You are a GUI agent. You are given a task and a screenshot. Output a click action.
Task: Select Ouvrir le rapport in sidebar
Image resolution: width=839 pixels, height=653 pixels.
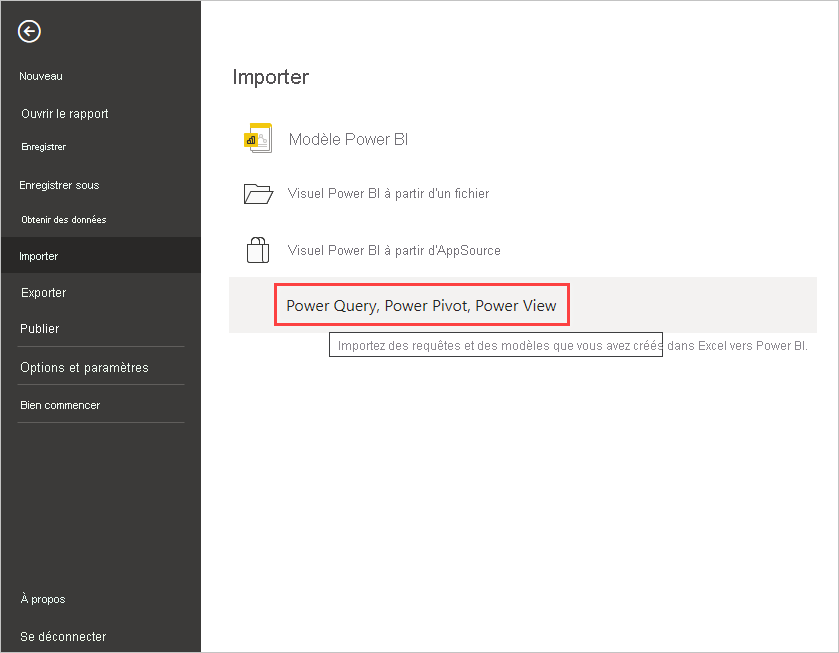65,113
